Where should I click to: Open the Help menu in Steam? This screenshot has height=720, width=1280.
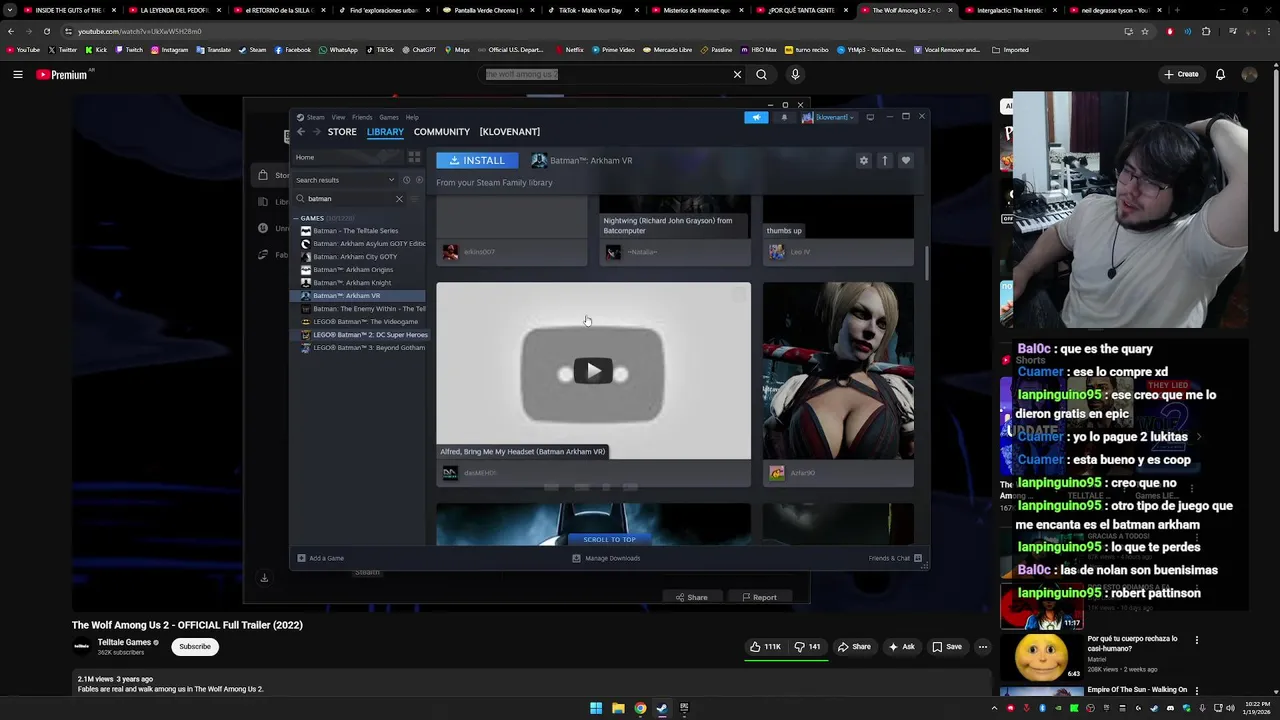[412, 117]
